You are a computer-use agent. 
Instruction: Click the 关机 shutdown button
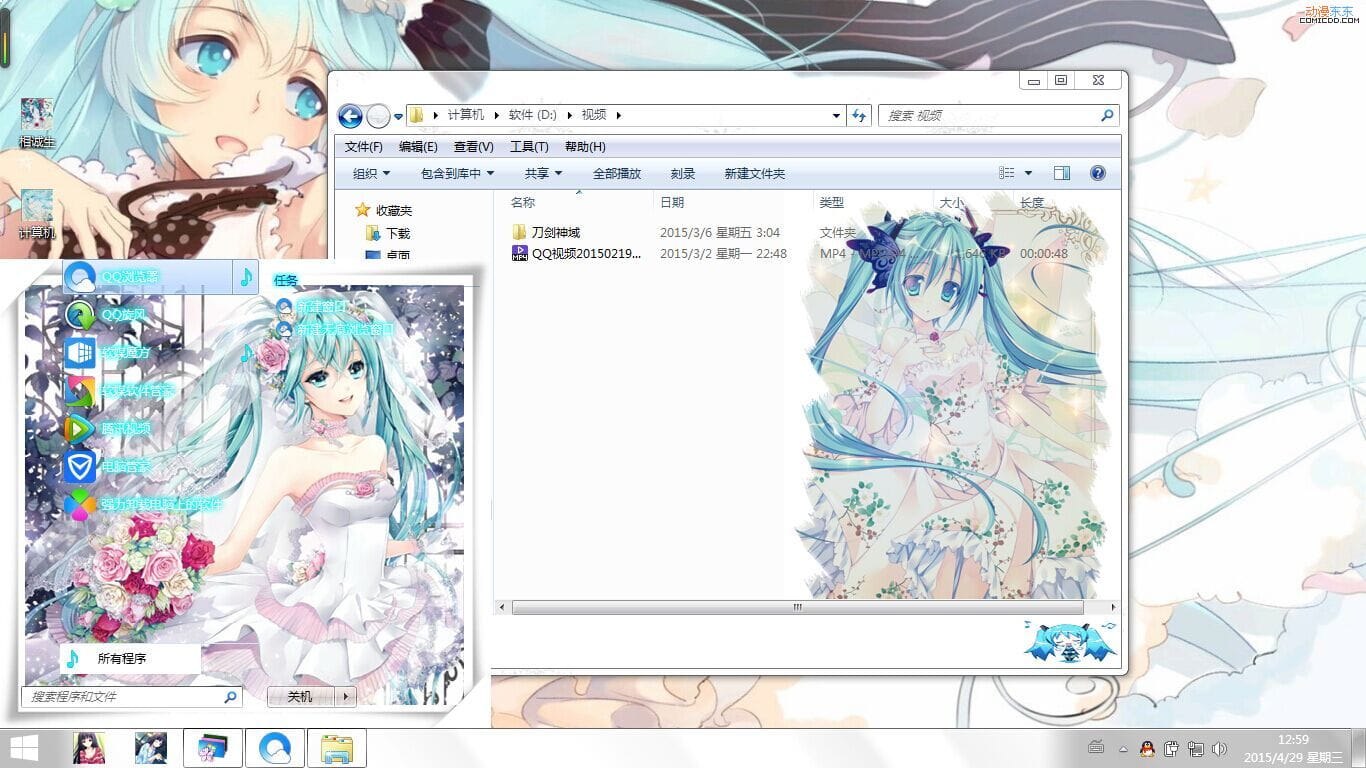click(300, 697)
